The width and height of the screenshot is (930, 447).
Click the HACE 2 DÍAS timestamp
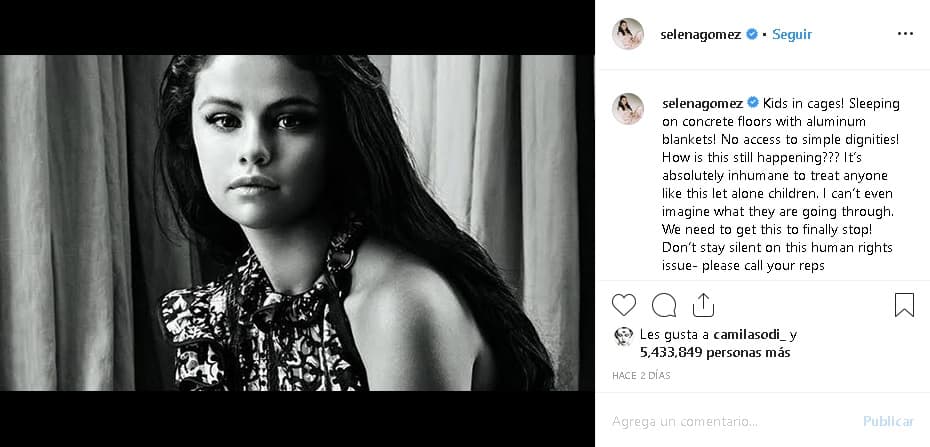click(x=641, y=376)
